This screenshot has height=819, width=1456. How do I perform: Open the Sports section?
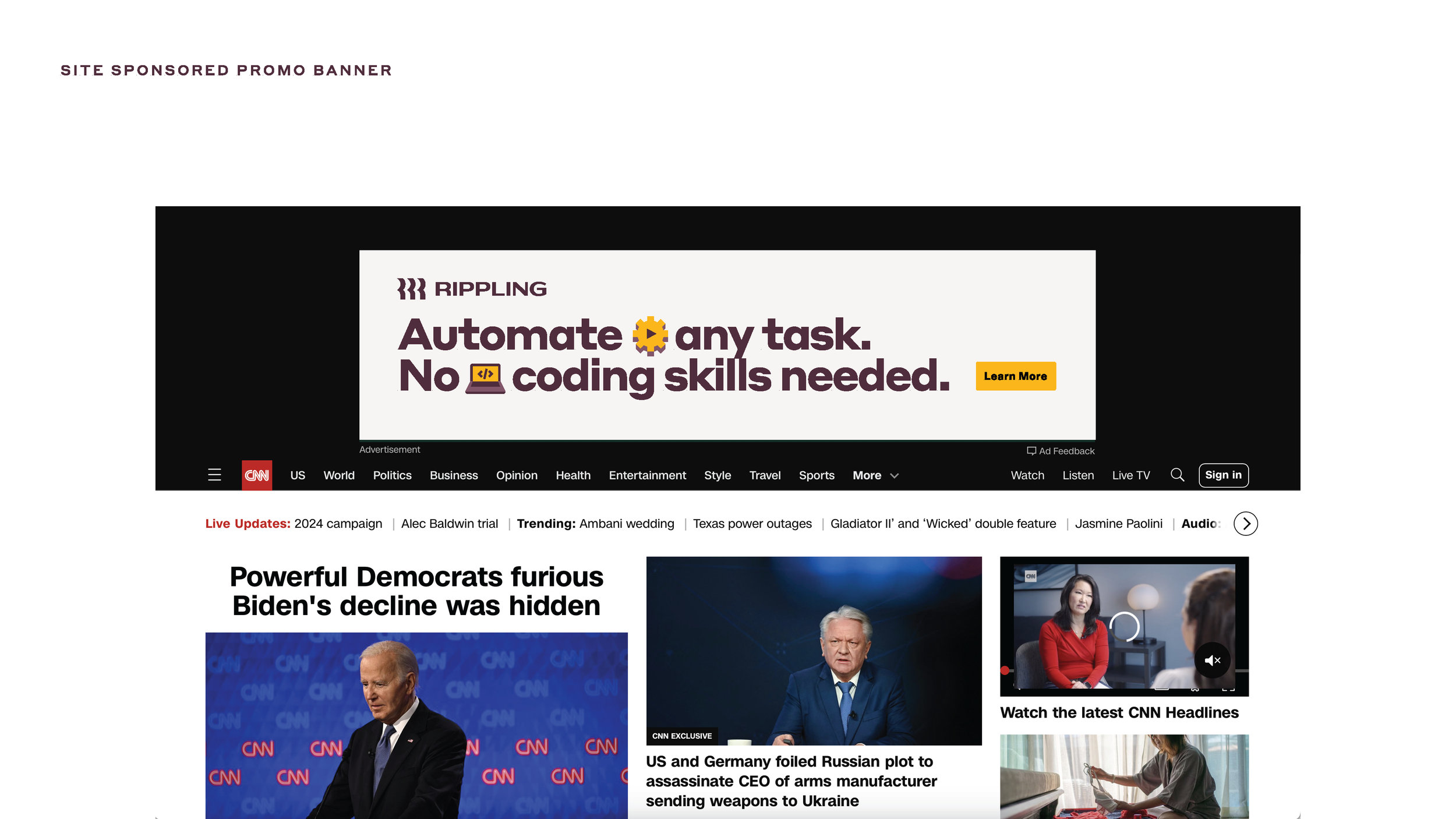(x=817, y=475)
